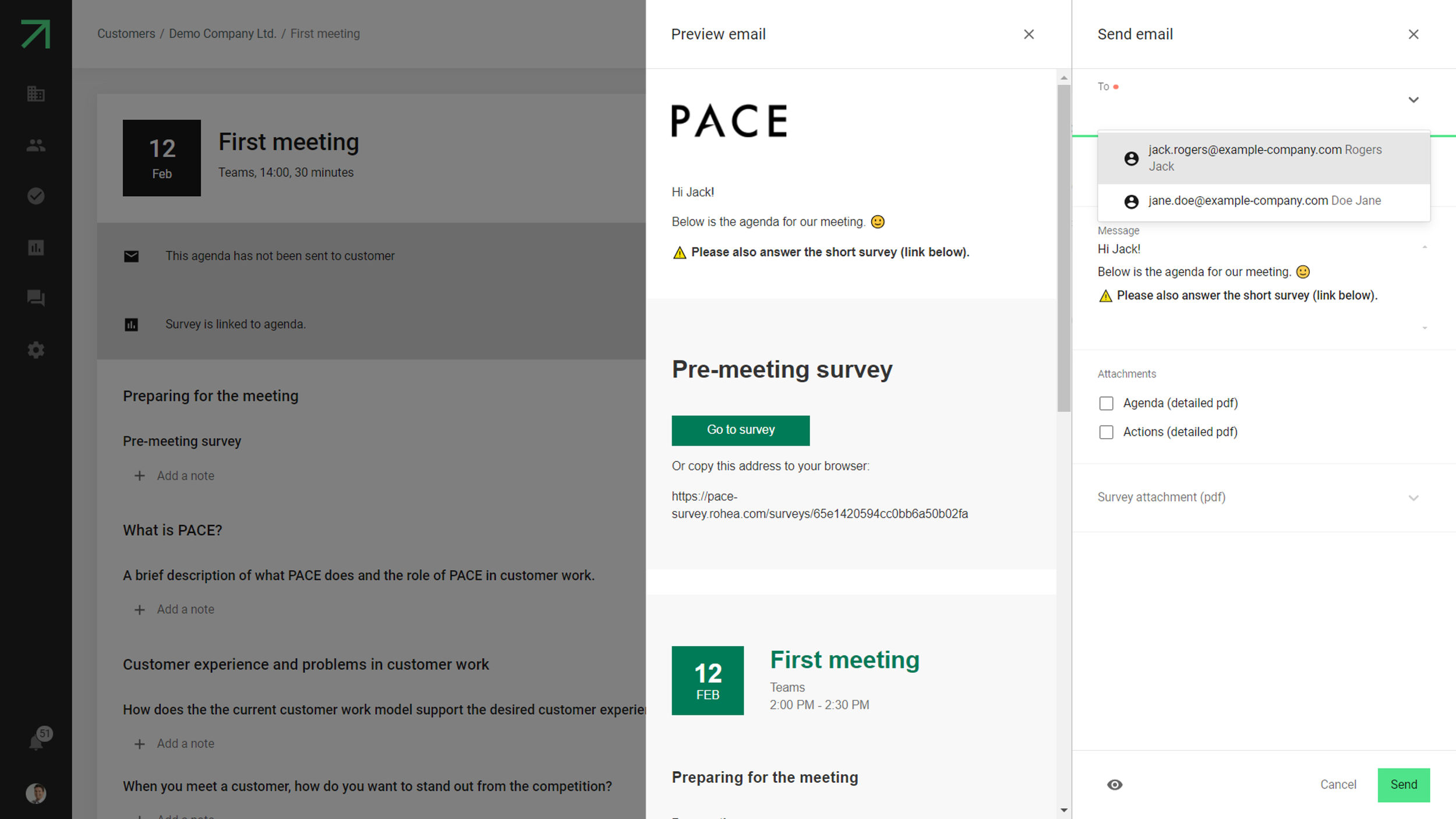Open the companies building icon in sidebar
1456x819 pixels.
pyautogui.click(x=36, y=94)
